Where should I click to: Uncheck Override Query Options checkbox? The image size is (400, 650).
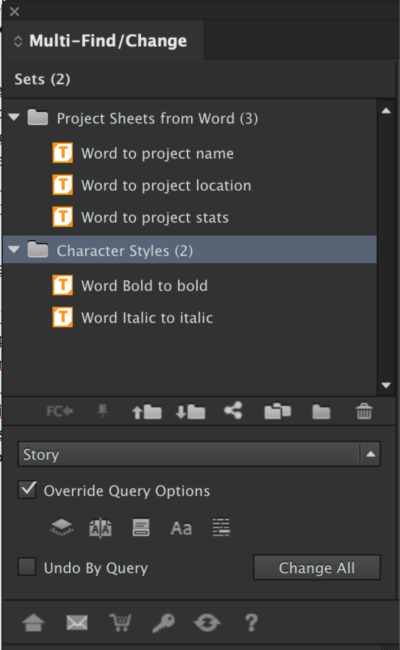(x=27, y=490)
